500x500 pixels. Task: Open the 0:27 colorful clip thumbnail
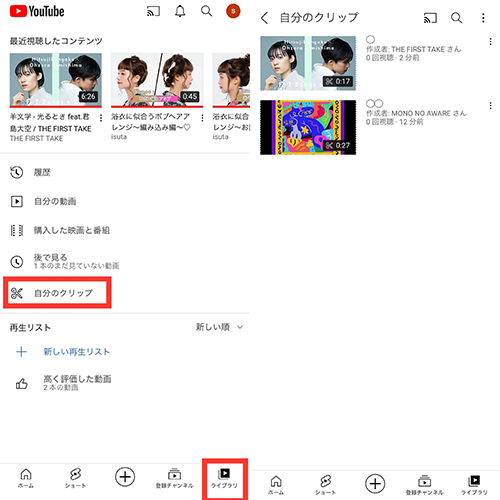pos(308,127)
